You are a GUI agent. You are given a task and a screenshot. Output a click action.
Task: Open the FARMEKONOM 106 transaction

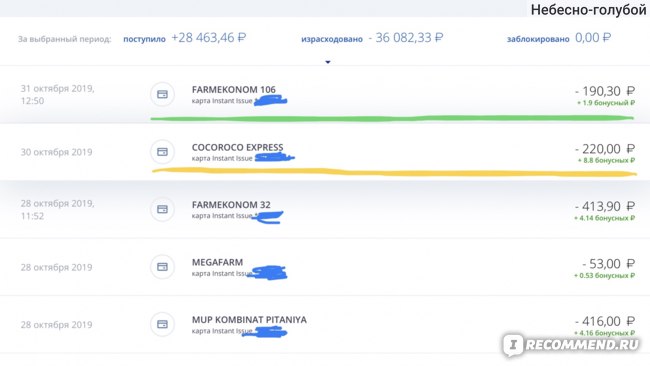click(325, 95)
